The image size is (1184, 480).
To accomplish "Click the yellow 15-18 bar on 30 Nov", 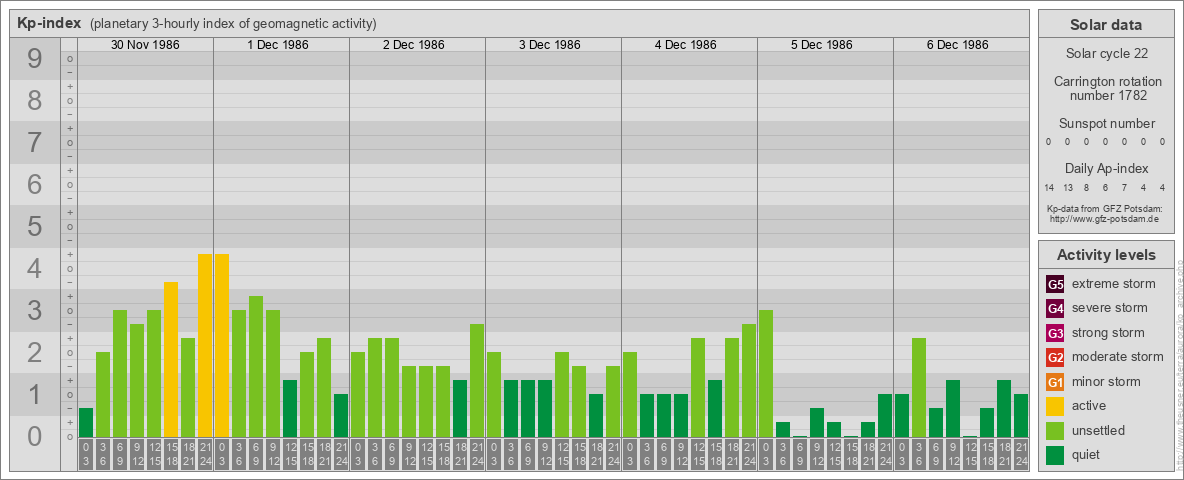I will coord(171,359).
